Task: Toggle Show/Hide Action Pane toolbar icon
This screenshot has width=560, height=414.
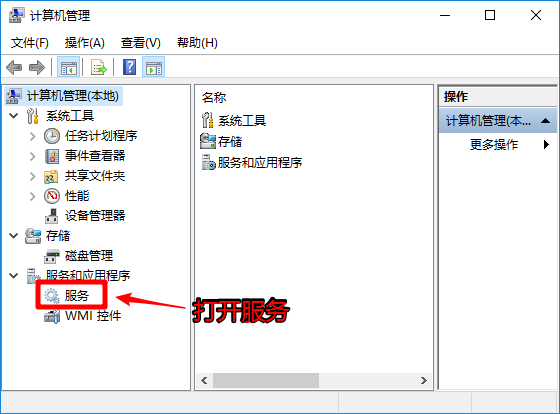Action: click(154, 68)
